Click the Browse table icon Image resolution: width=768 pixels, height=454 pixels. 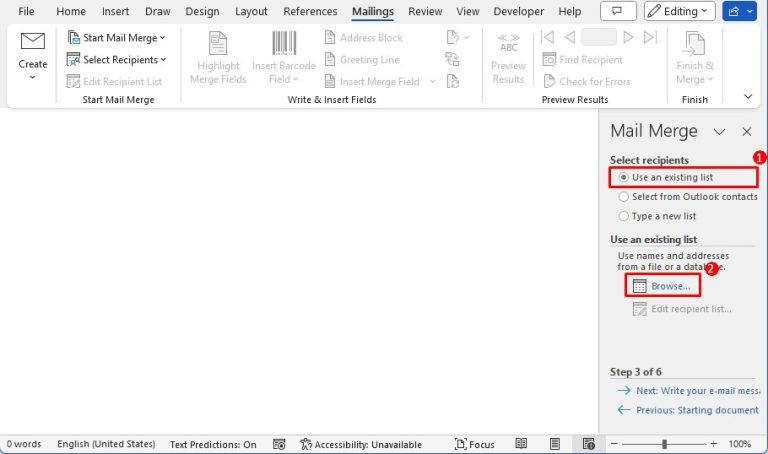click(639, 286)
